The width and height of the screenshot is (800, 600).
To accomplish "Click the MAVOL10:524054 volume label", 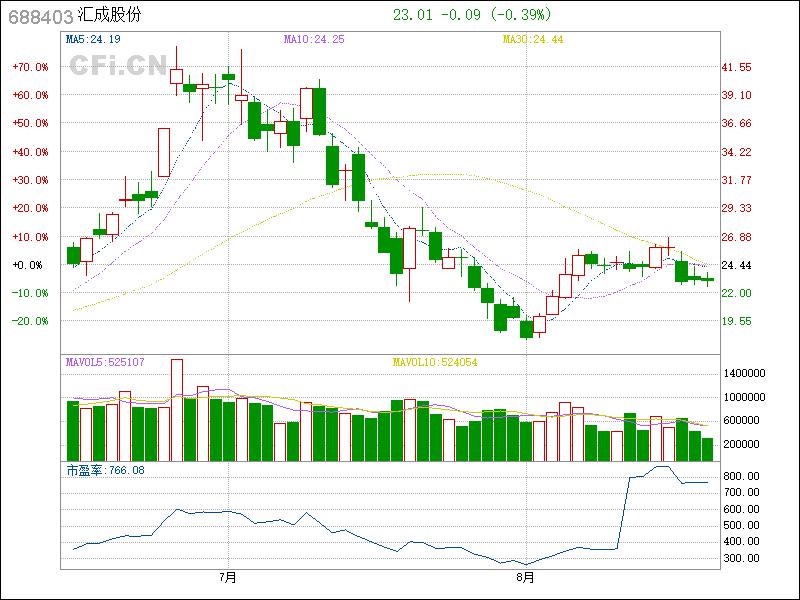I will point(435,362).
